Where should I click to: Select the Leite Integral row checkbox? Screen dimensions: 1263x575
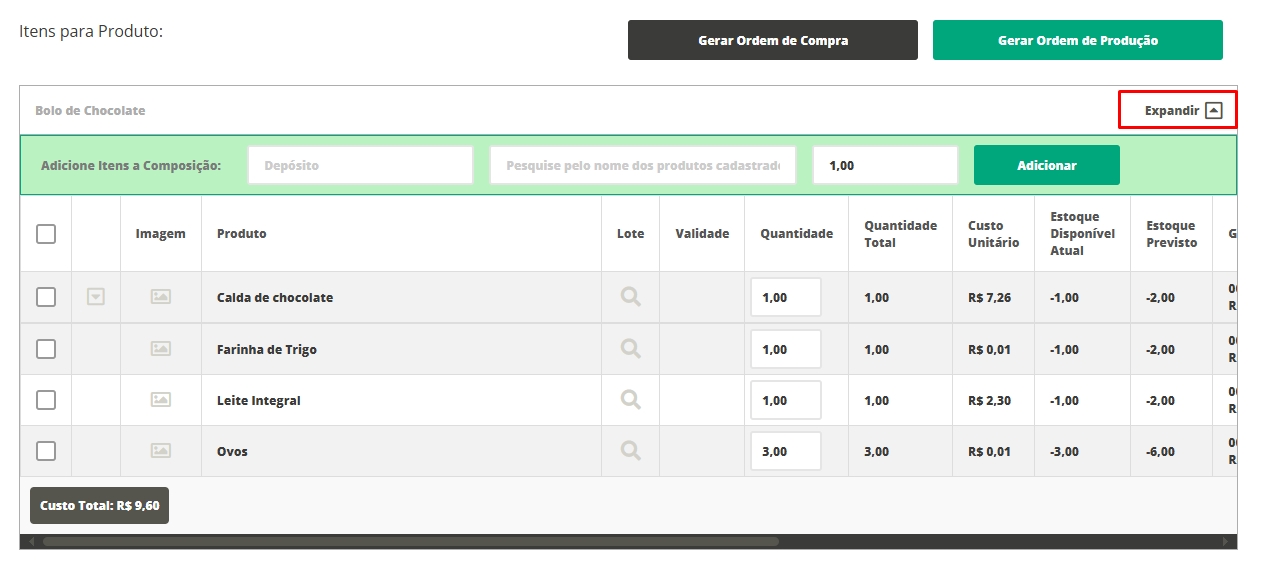46,400
